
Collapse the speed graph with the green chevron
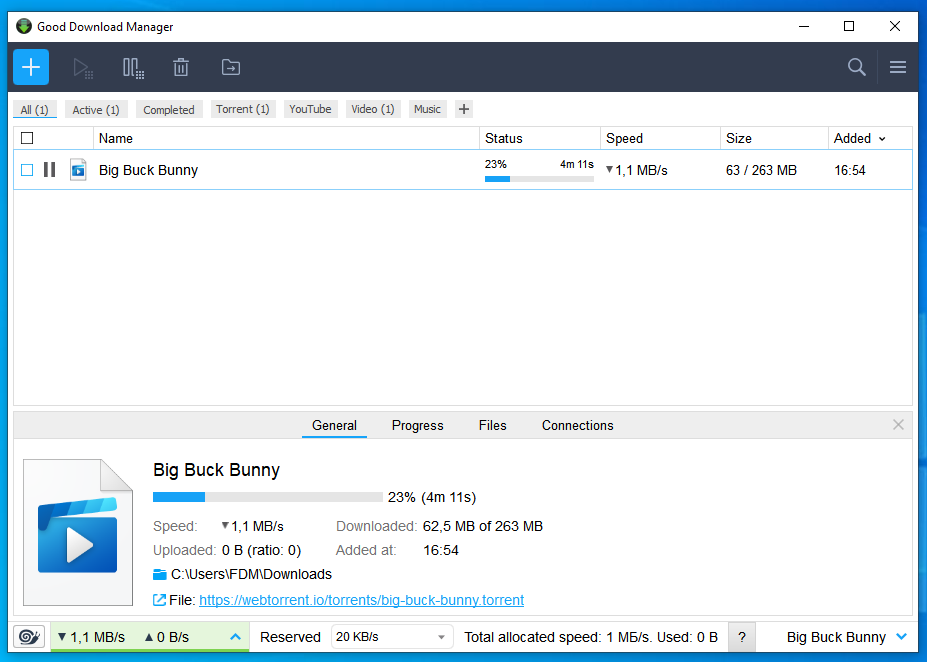point(236,637)
